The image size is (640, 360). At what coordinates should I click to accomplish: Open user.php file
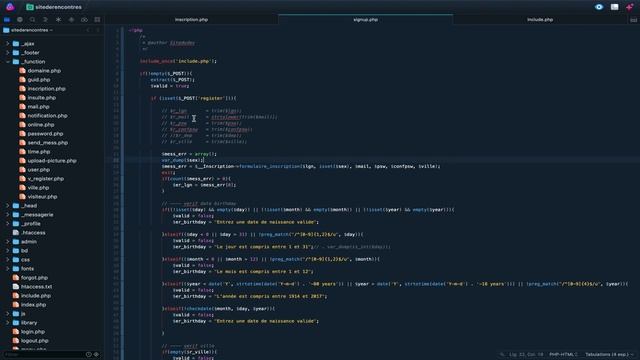38,169
